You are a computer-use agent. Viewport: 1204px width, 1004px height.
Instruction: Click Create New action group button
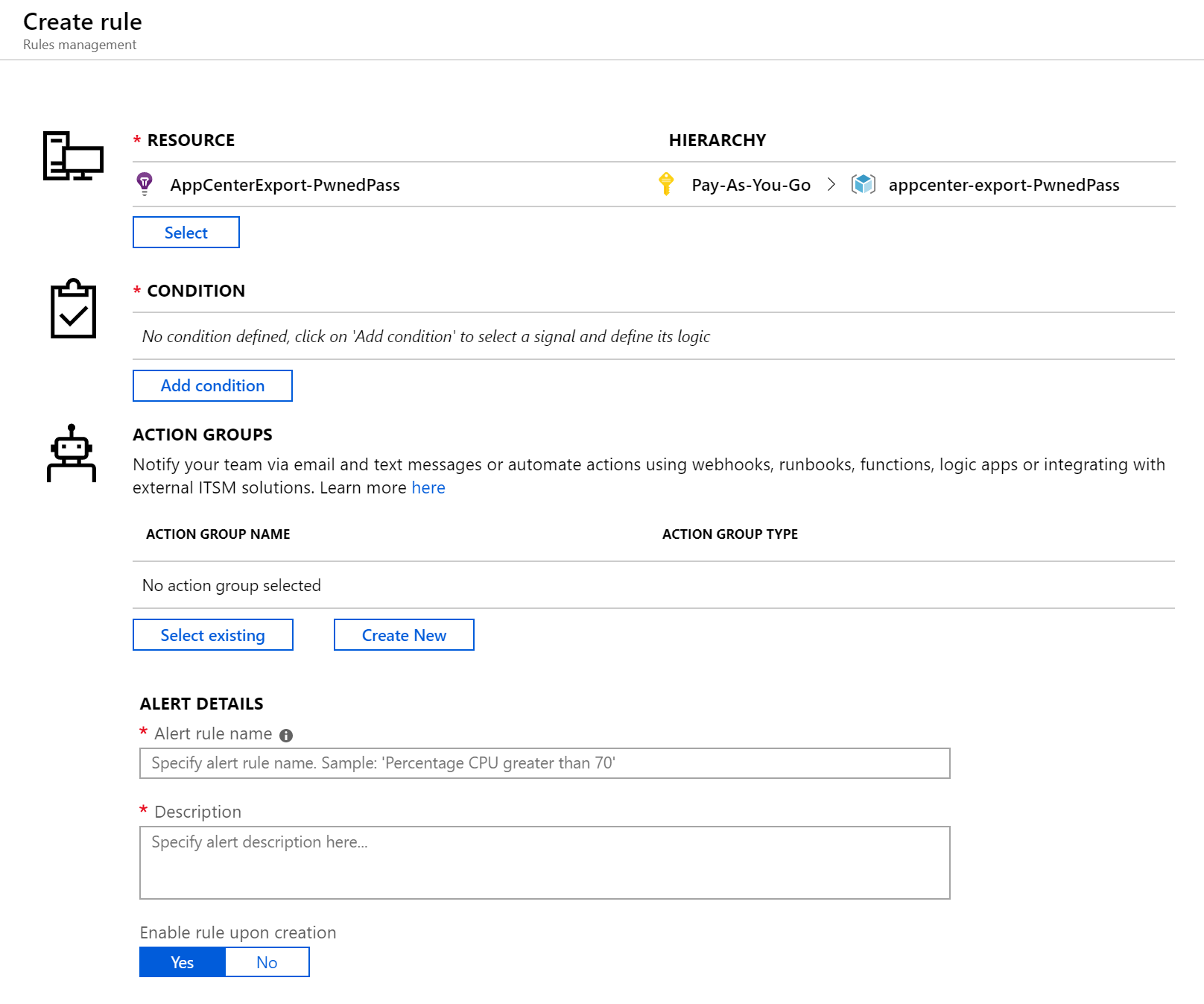tap(404, 635)
